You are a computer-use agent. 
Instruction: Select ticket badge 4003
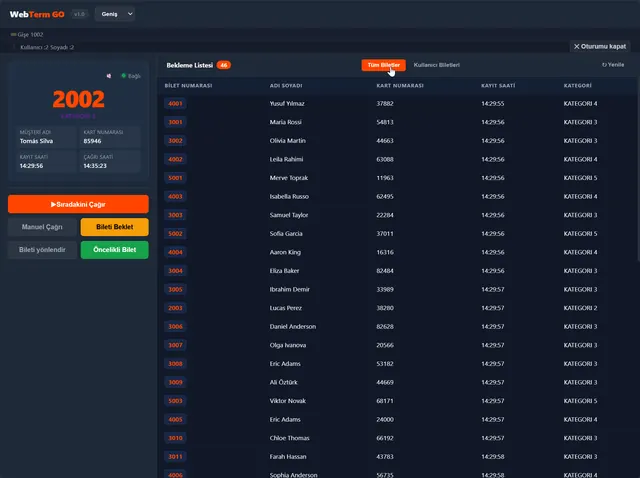[x=176, y=196]
